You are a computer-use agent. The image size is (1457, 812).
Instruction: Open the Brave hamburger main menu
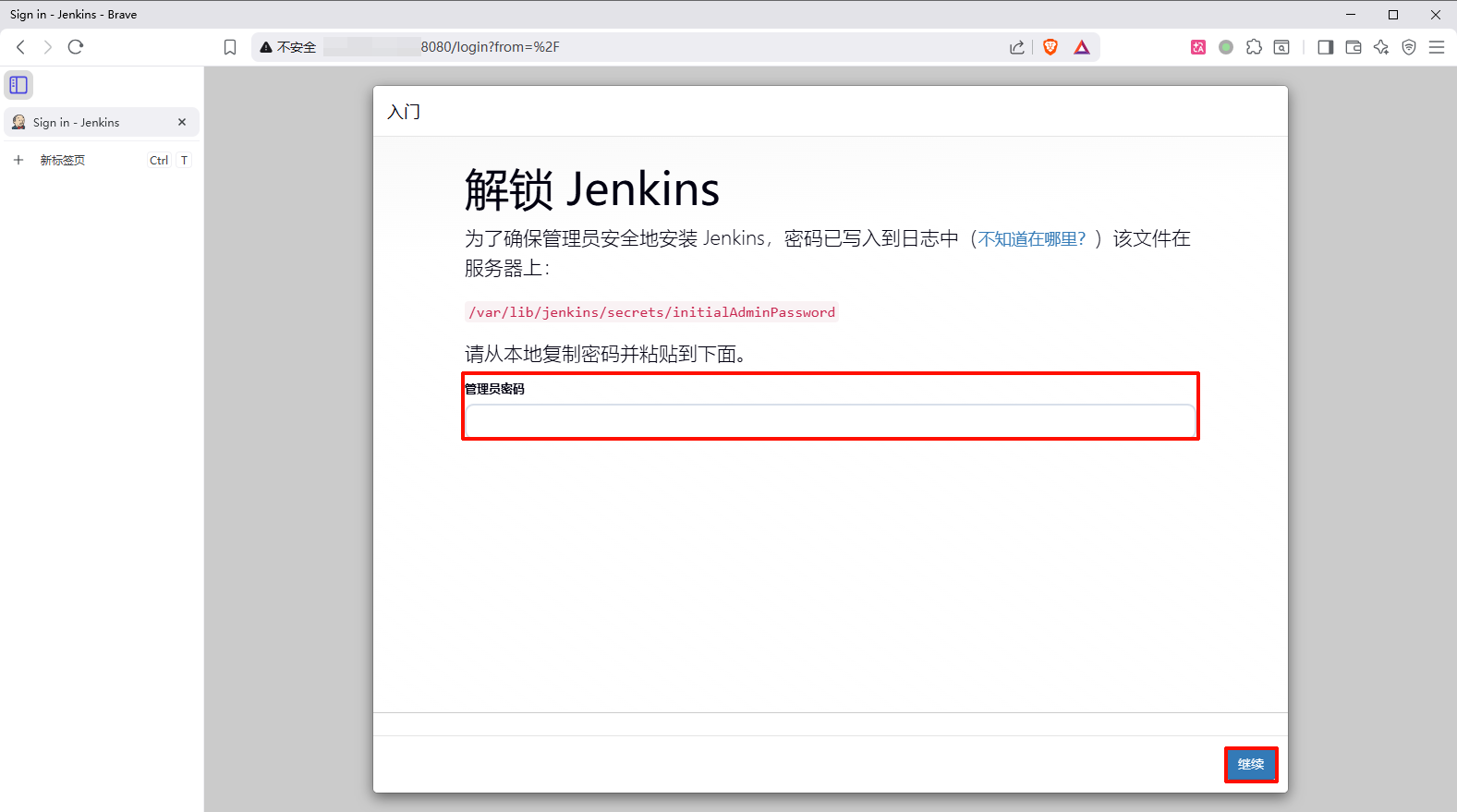(1437, 47)
